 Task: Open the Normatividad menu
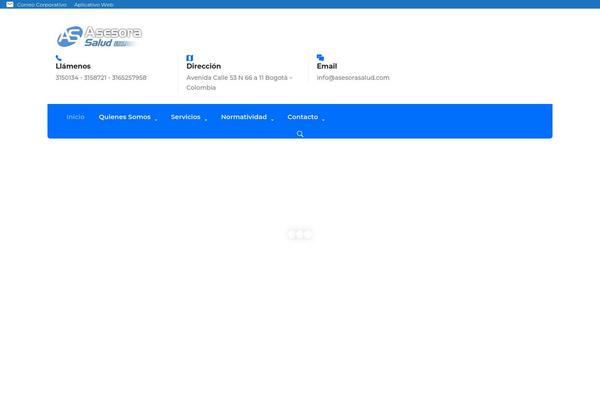point(244,117)
